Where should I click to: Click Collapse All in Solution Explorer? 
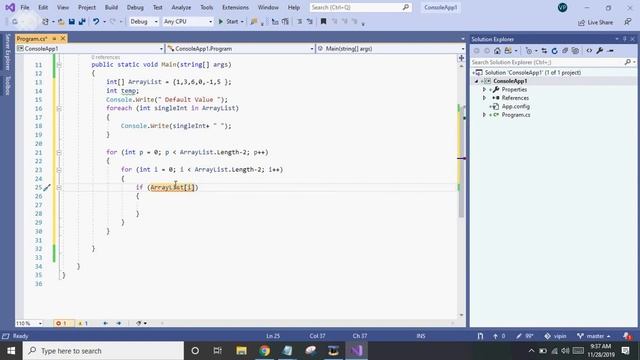pos(565,51)
